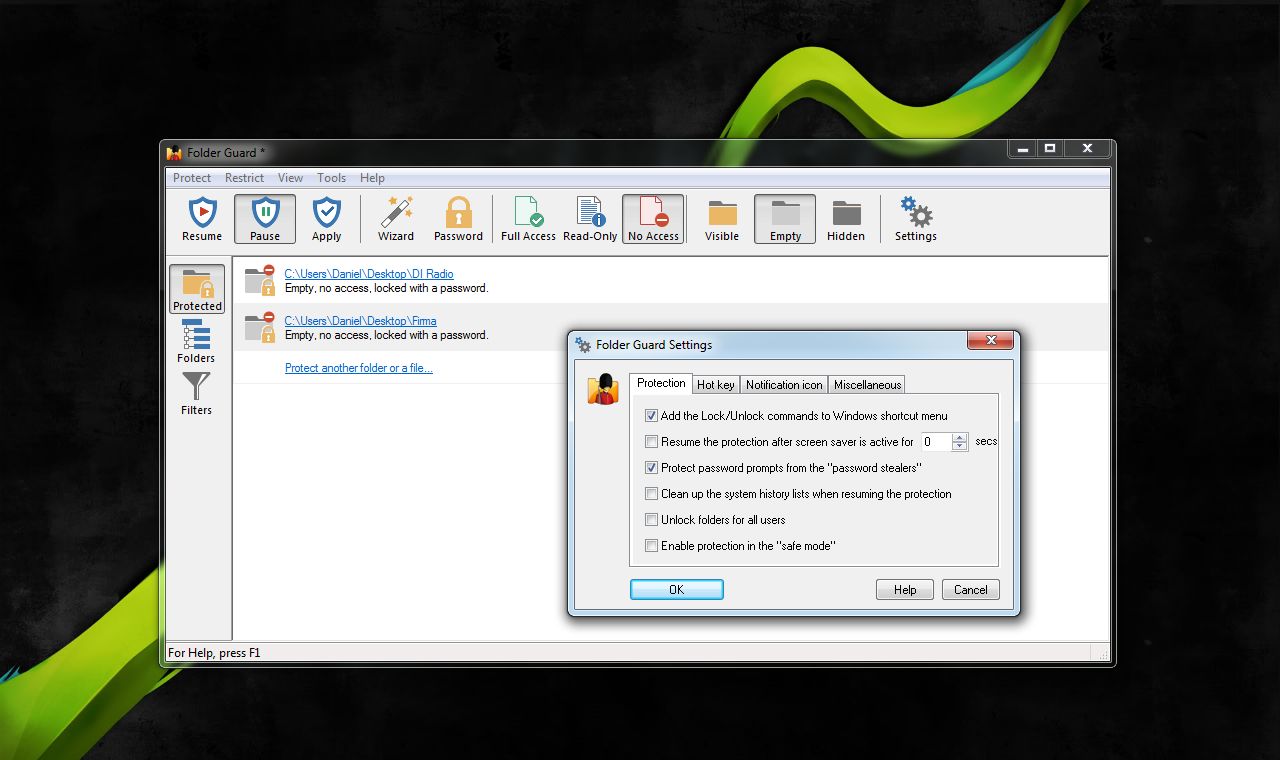
Task: Open the View menu
Action: click(x=291, y=178)
